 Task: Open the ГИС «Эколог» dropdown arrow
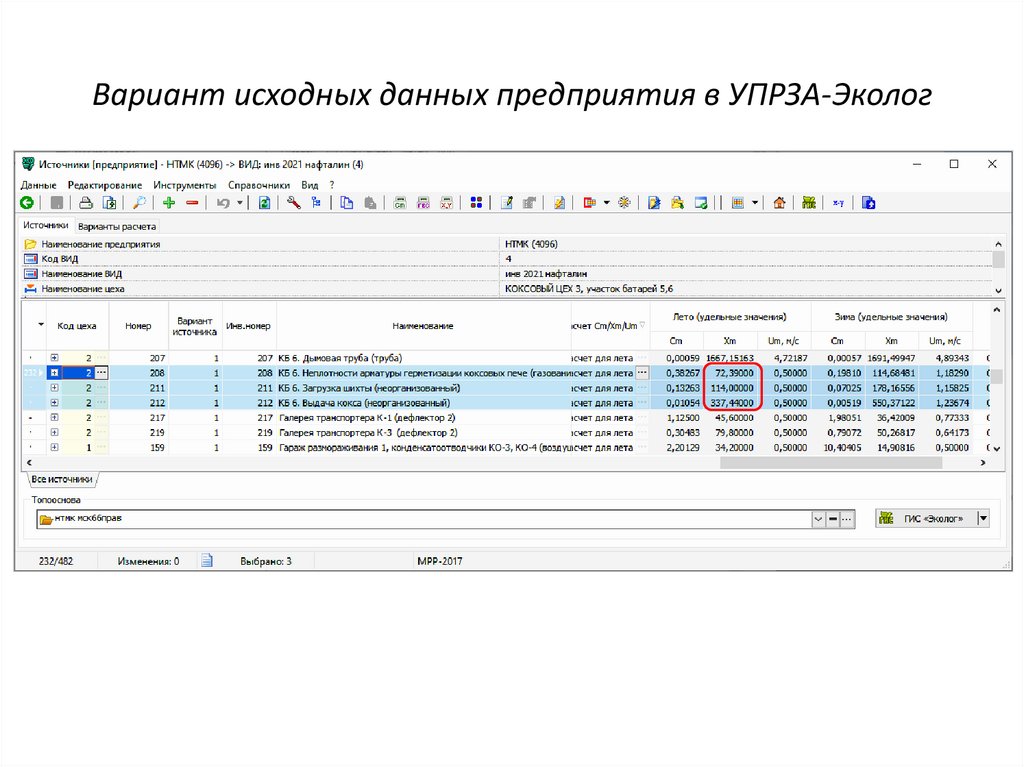[981, 518]
